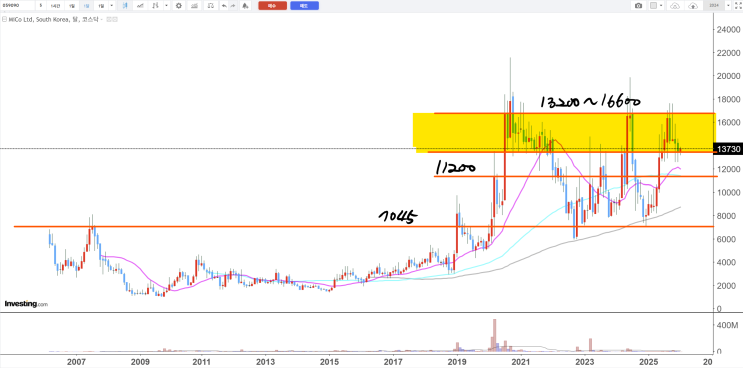Viewport: 743px width, 368px height.
Task: Select the yellow highlighted rectangle zone
Action: pyautogui.click(x=564, y=133)
